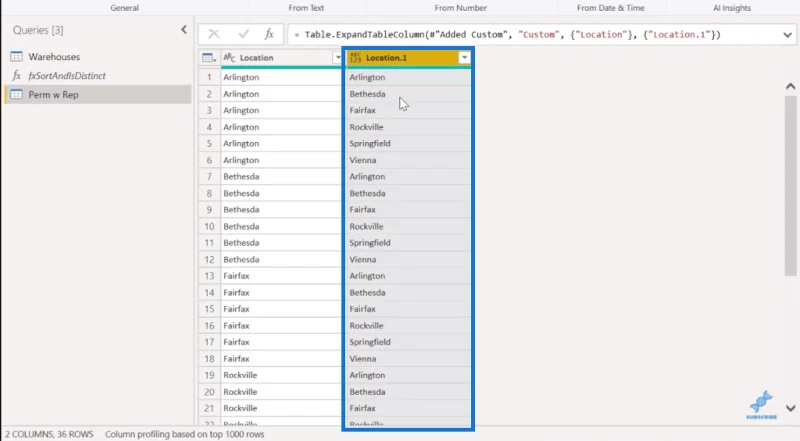Image resolution: width=800 pixels, height=441 pixels.
Task: Click the Queries [3] pane title
Action: (38, 30)
